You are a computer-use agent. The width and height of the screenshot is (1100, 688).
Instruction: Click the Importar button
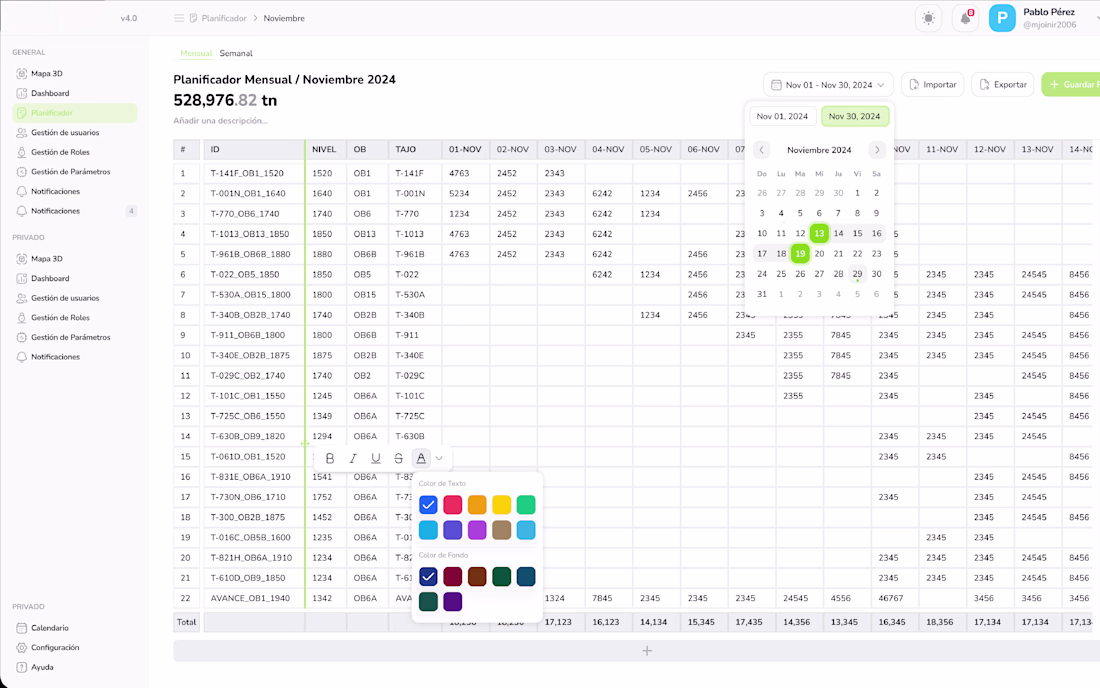(x=932, y=85)
